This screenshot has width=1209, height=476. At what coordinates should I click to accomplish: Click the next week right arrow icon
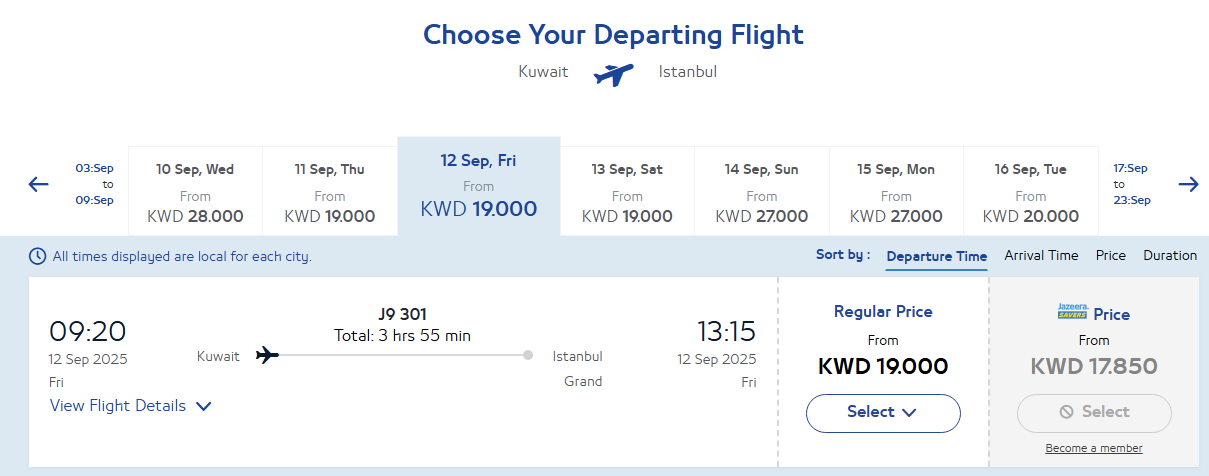point(1188,184)
